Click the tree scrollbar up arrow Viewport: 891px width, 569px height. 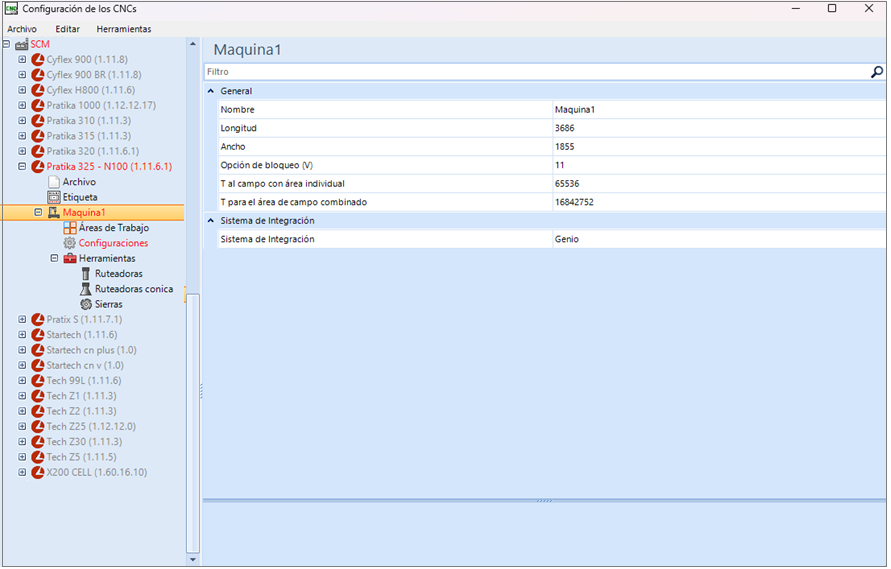coord(193,44)
